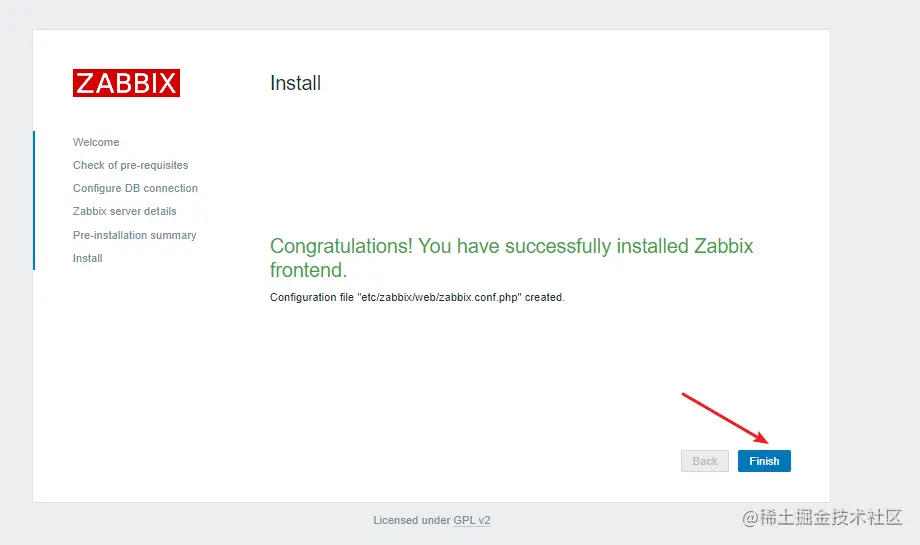Viewport: 920px width, 545px height.
Task: Click the red ZABBIX logo
Action: [126, 83]
